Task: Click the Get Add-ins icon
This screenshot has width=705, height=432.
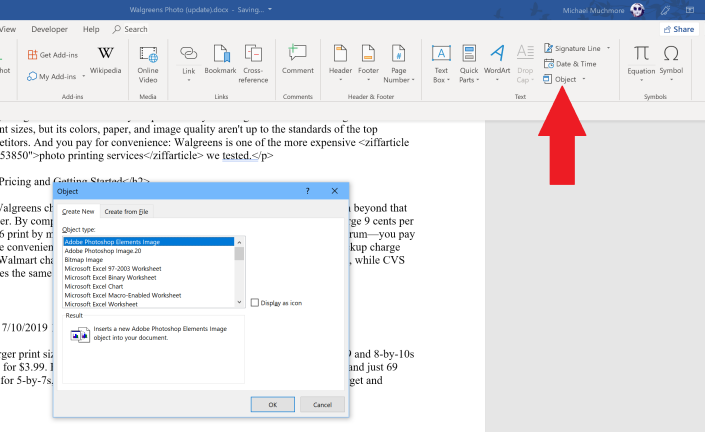Action: [32, 55]
